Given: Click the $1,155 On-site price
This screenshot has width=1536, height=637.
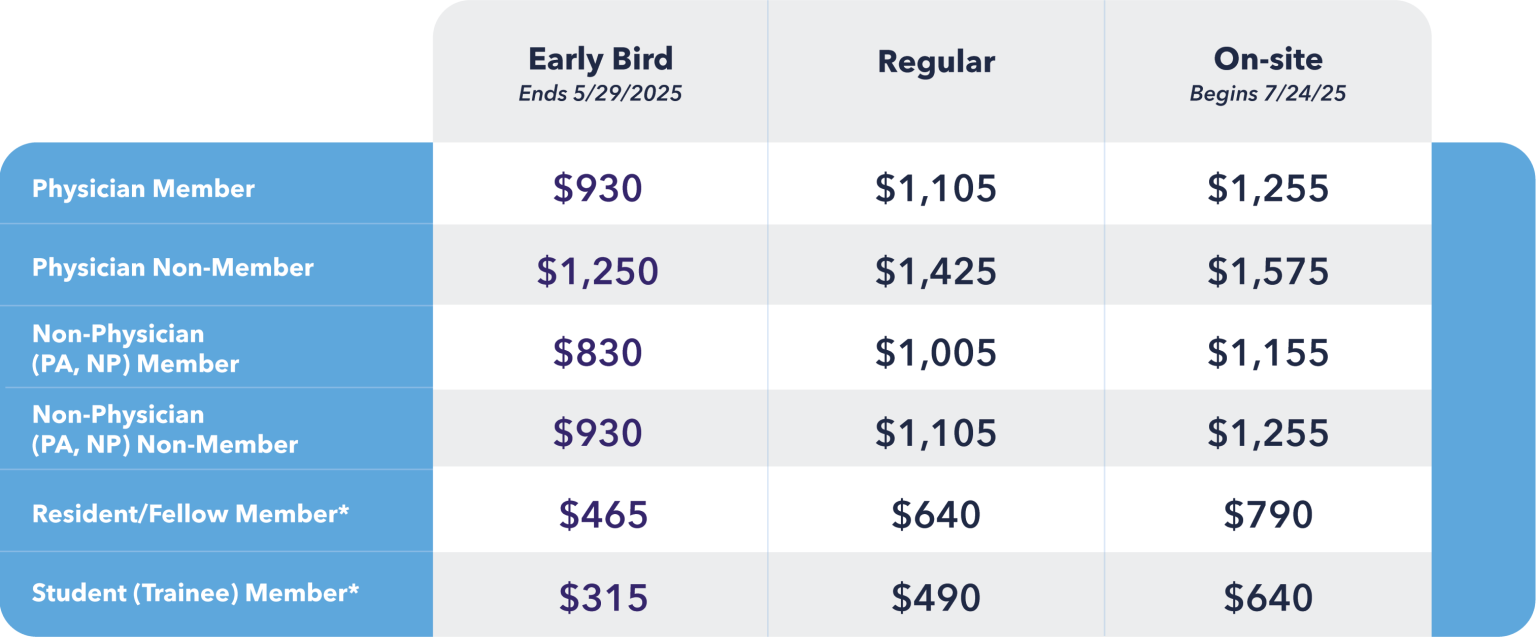Looking at the screenshot, I should [x=1268, y=352].
